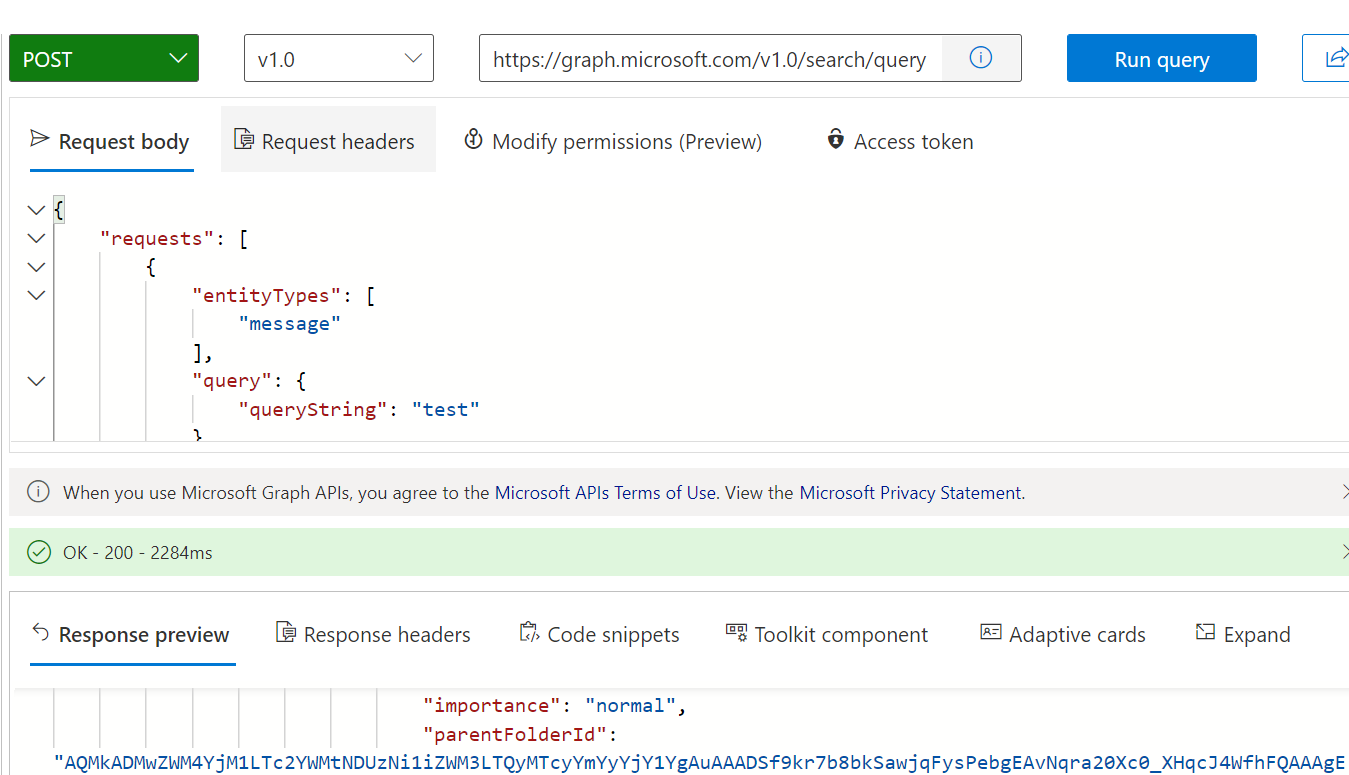Click the share icon next to Run query
The image size is (1349, 775).
[x=1336, y=58]
